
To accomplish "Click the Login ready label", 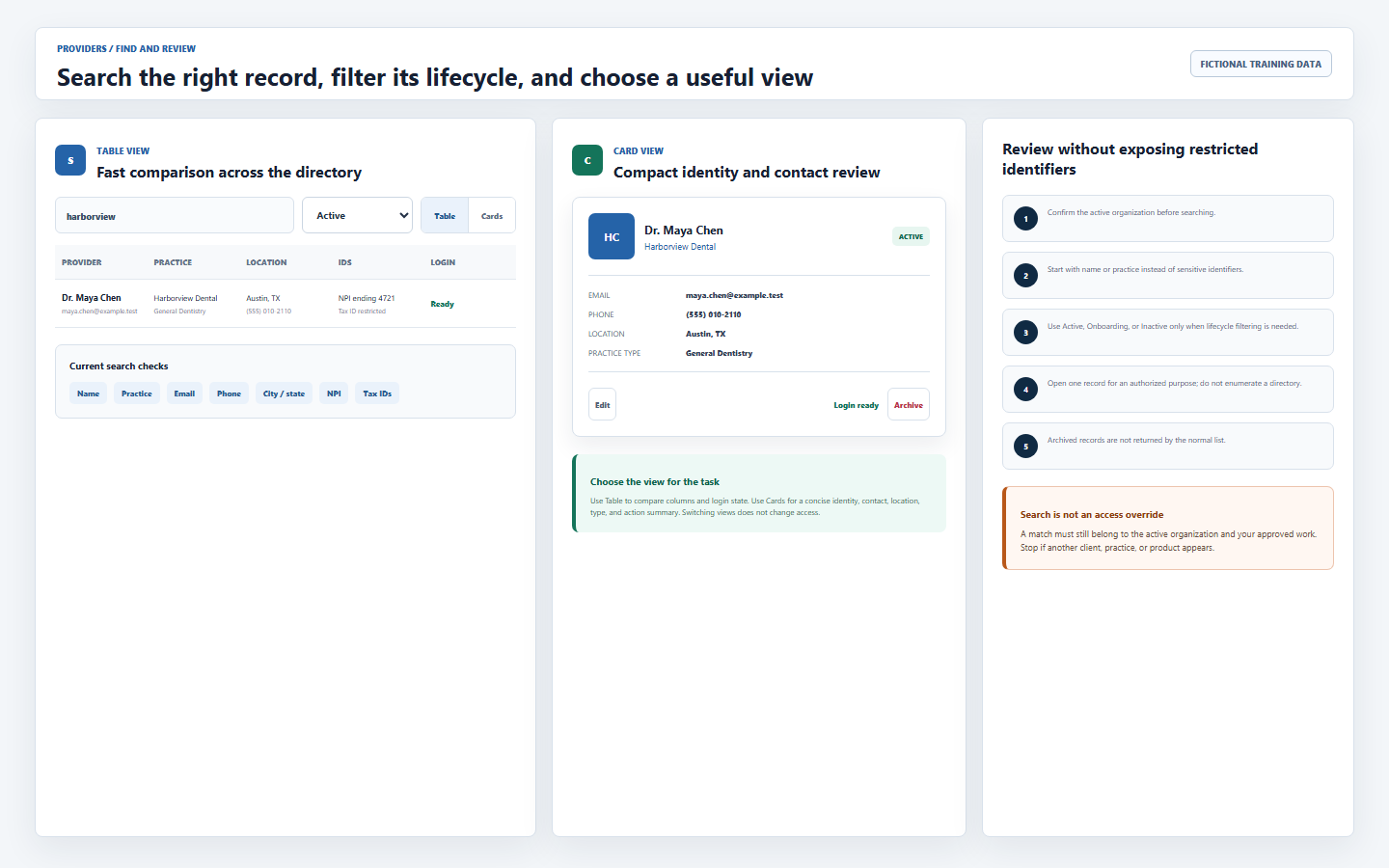I will 857,405.
